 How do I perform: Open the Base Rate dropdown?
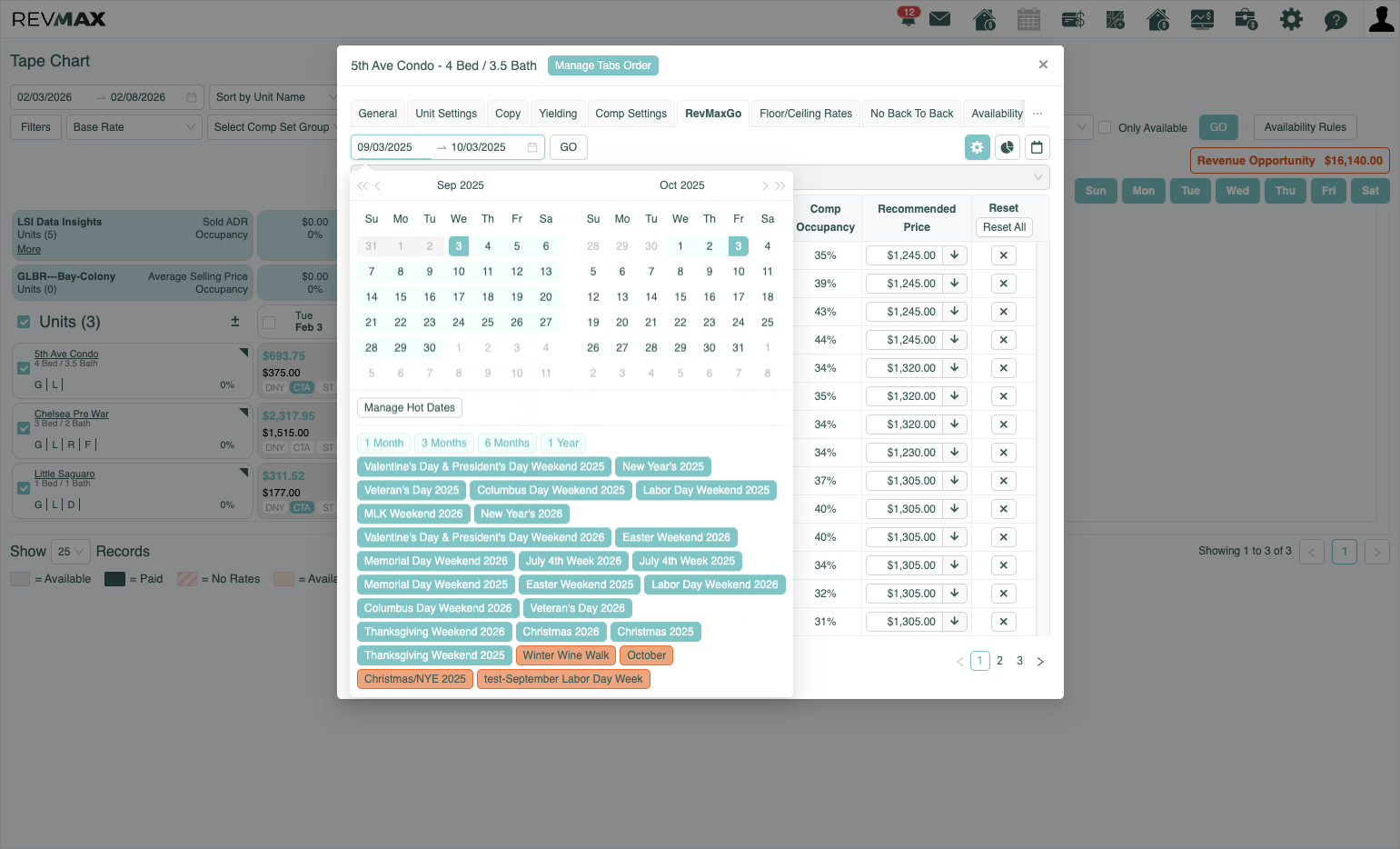pyautogui.click(x=134, y=127)
